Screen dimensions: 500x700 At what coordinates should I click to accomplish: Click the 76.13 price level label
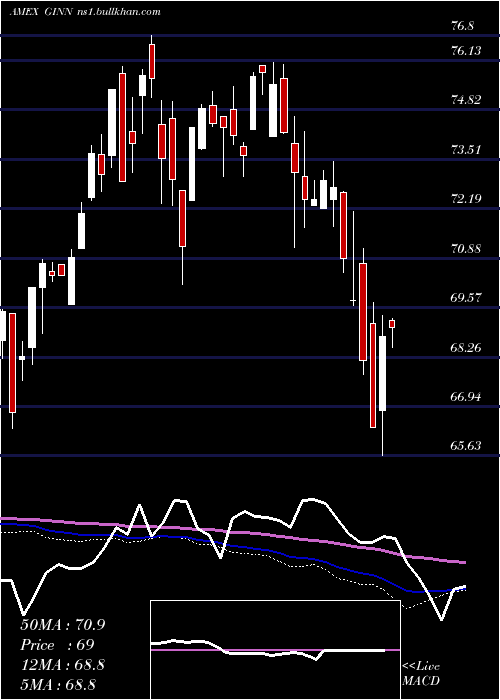coord(466,51)
